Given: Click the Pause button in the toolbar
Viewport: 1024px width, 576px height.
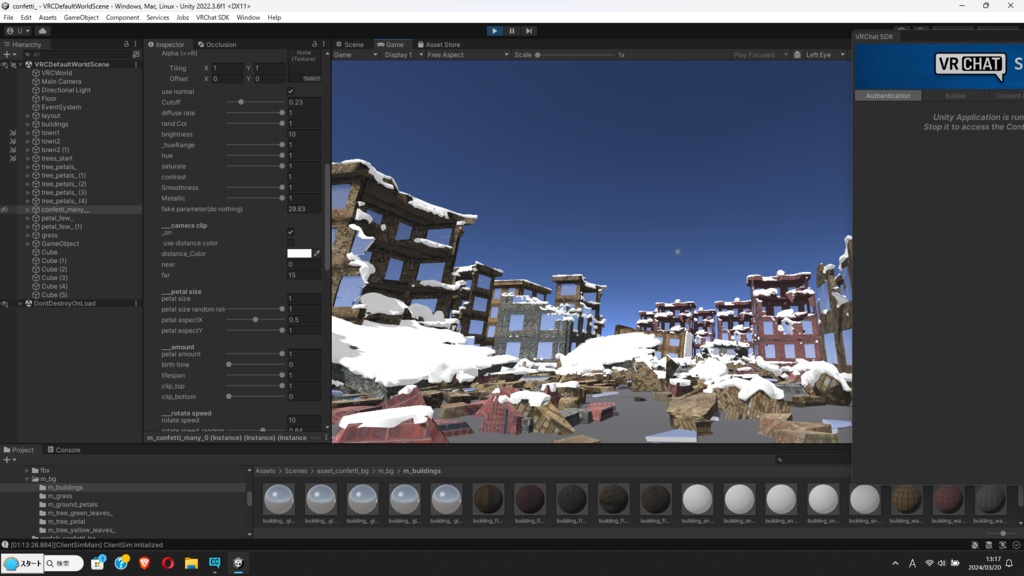Looking at the screenshot, I should point(512,31).
